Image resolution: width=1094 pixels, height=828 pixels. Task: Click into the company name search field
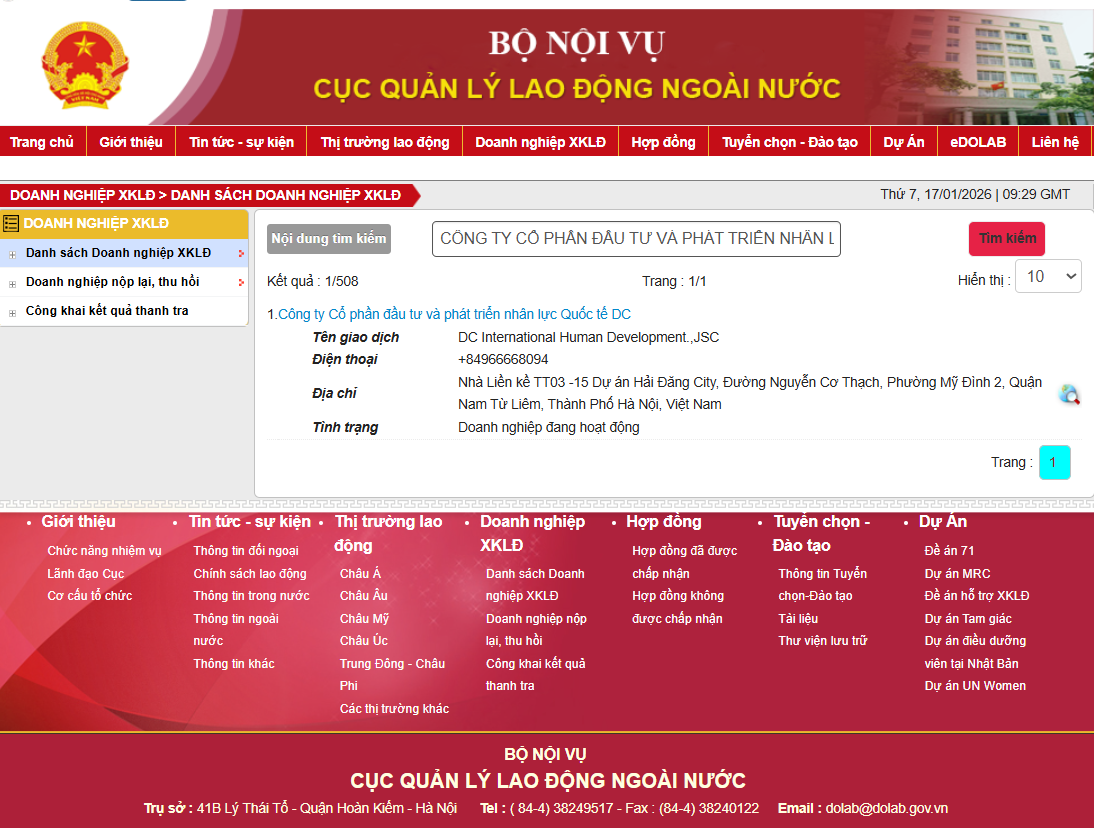tap(636, 239)
